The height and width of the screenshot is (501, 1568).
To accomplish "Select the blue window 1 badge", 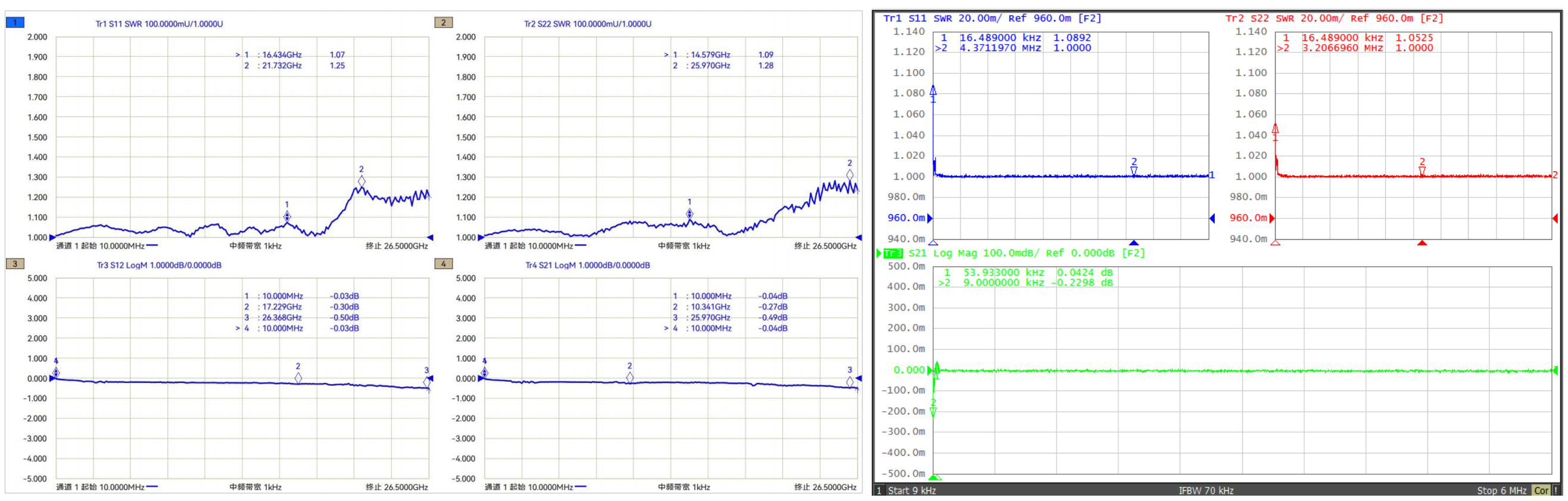I will point(15,23).
